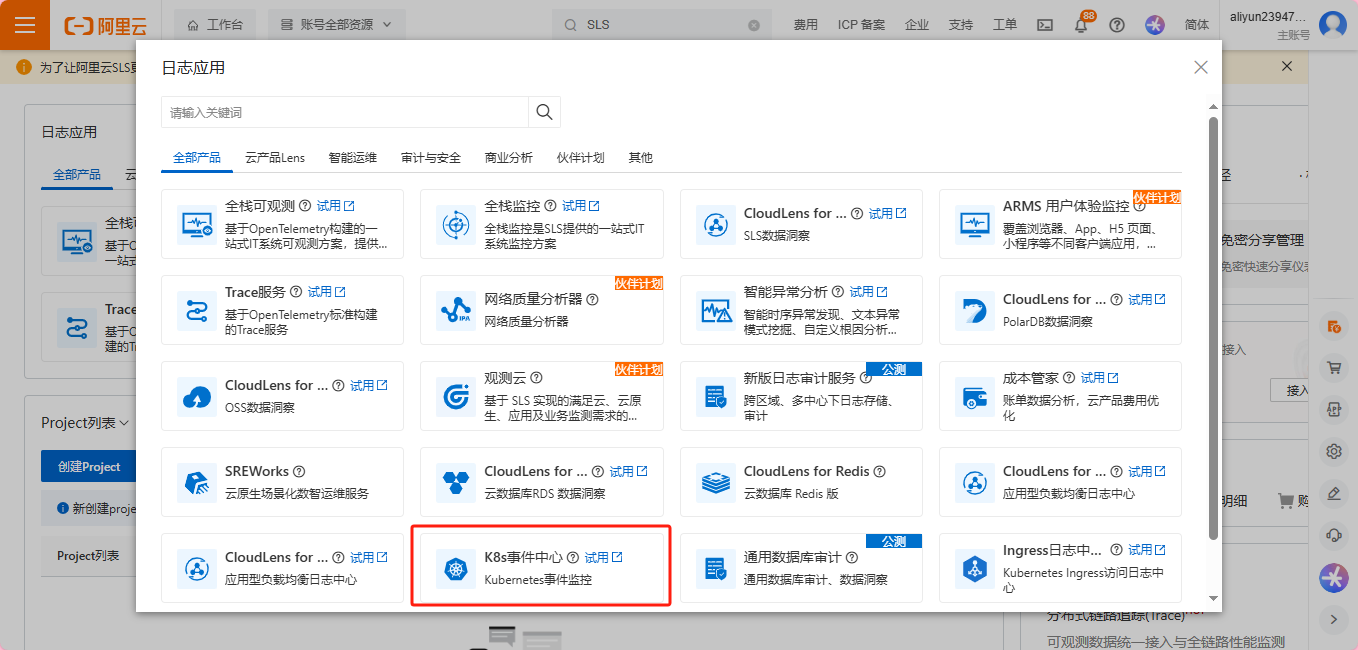This screenshot has width=1358, height=650.
Task: Open the notifications bell
Action: [1081, 26]
